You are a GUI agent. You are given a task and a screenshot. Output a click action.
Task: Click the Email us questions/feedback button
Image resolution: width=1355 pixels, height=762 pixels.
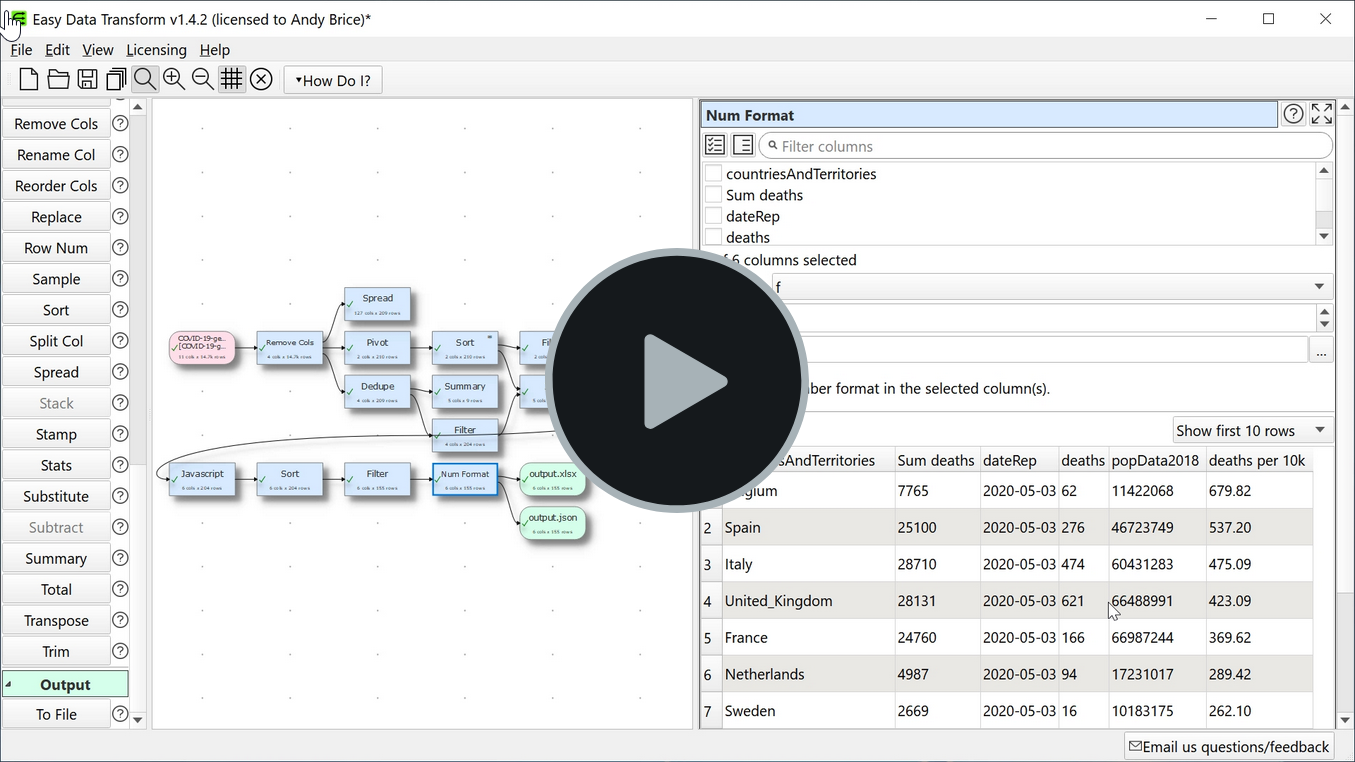pyautogui.click(x=1228, y=746)
